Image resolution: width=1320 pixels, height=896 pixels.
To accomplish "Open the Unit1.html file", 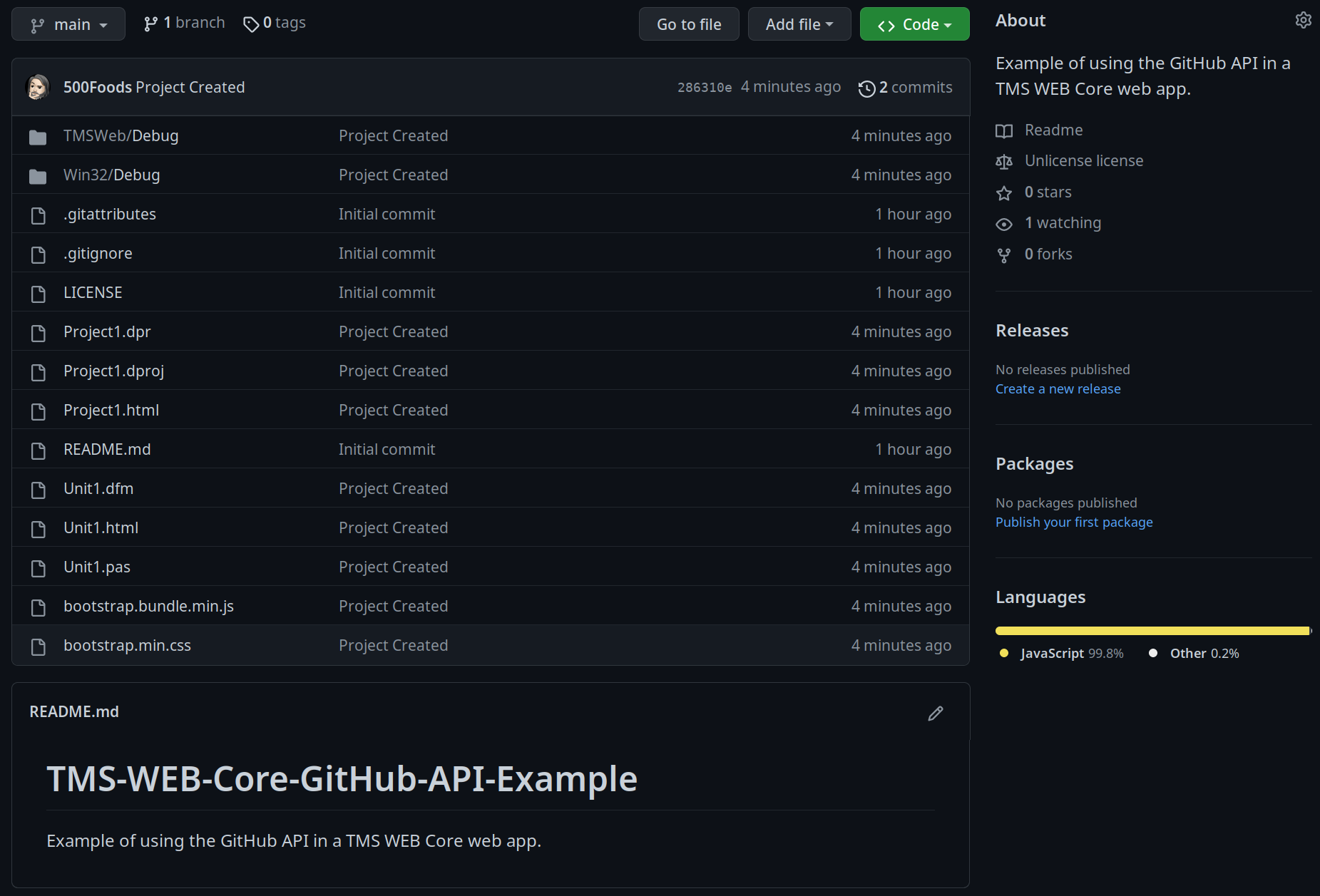I will tap(101, 527).
